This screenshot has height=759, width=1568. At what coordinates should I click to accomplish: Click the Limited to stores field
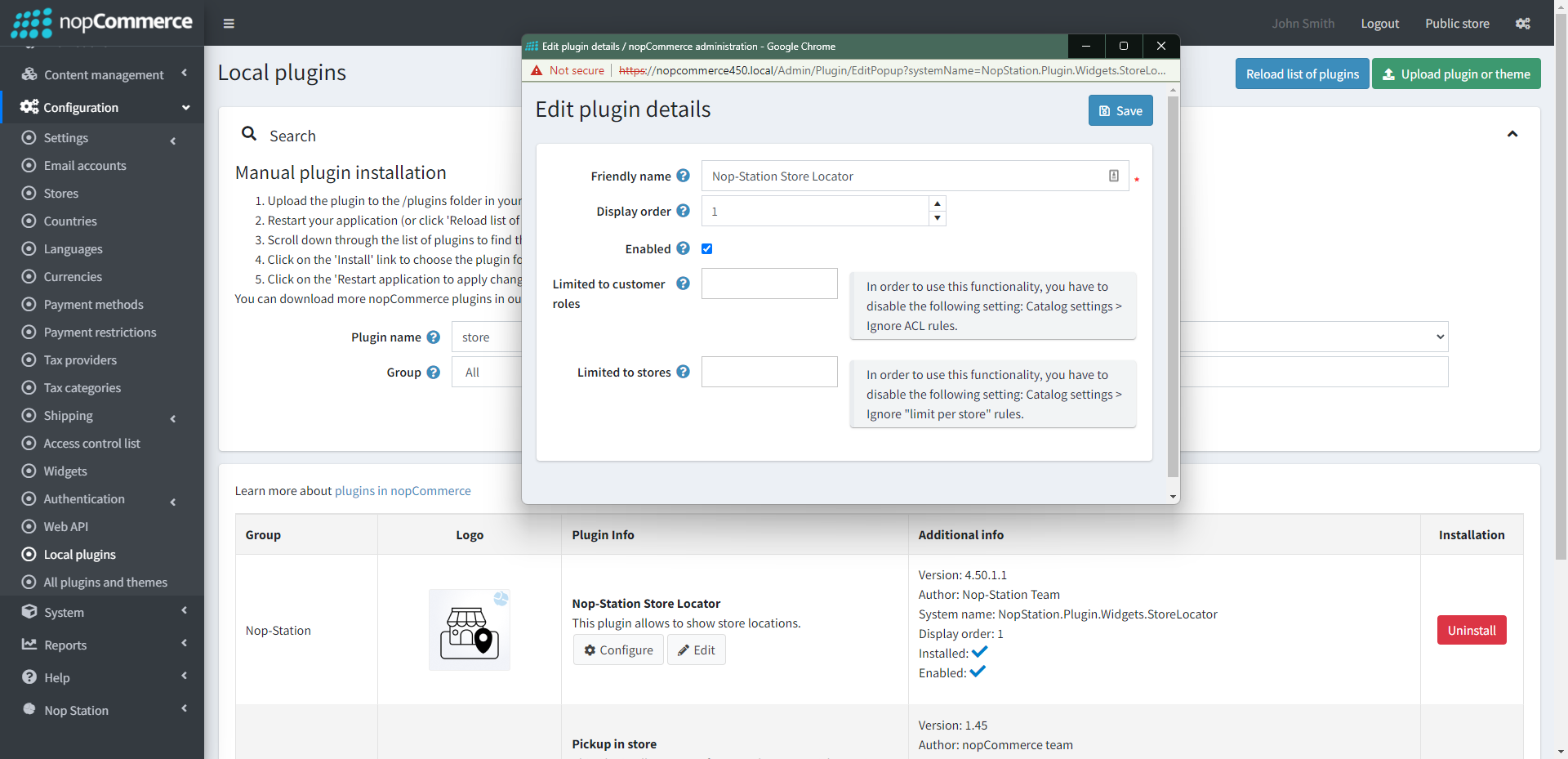pos(769,372)
